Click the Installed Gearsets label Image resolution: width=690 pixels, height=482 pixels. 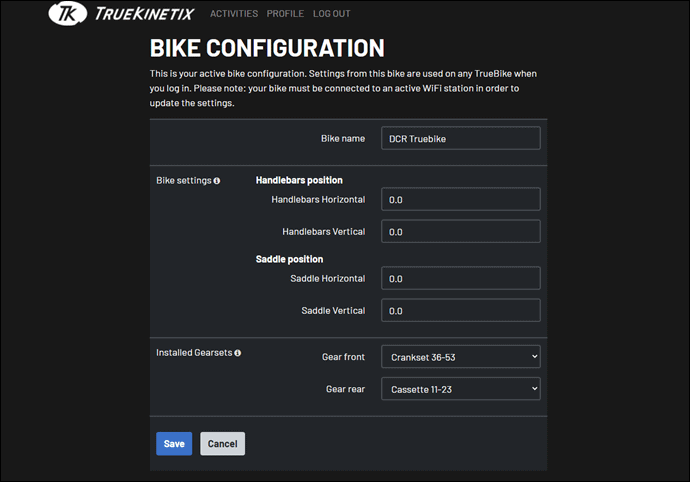point(194,353)
